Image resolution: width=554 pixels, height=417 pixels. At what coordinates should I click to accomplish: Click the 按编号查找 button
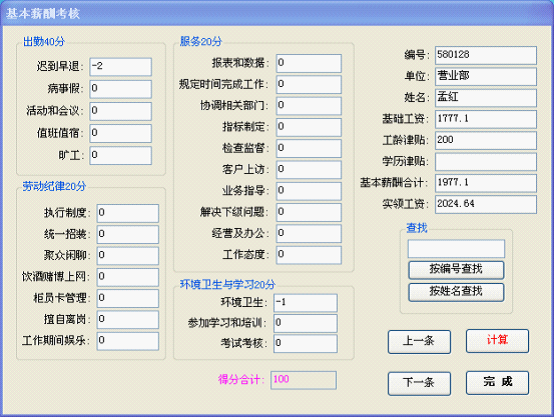tap(456, 270)
